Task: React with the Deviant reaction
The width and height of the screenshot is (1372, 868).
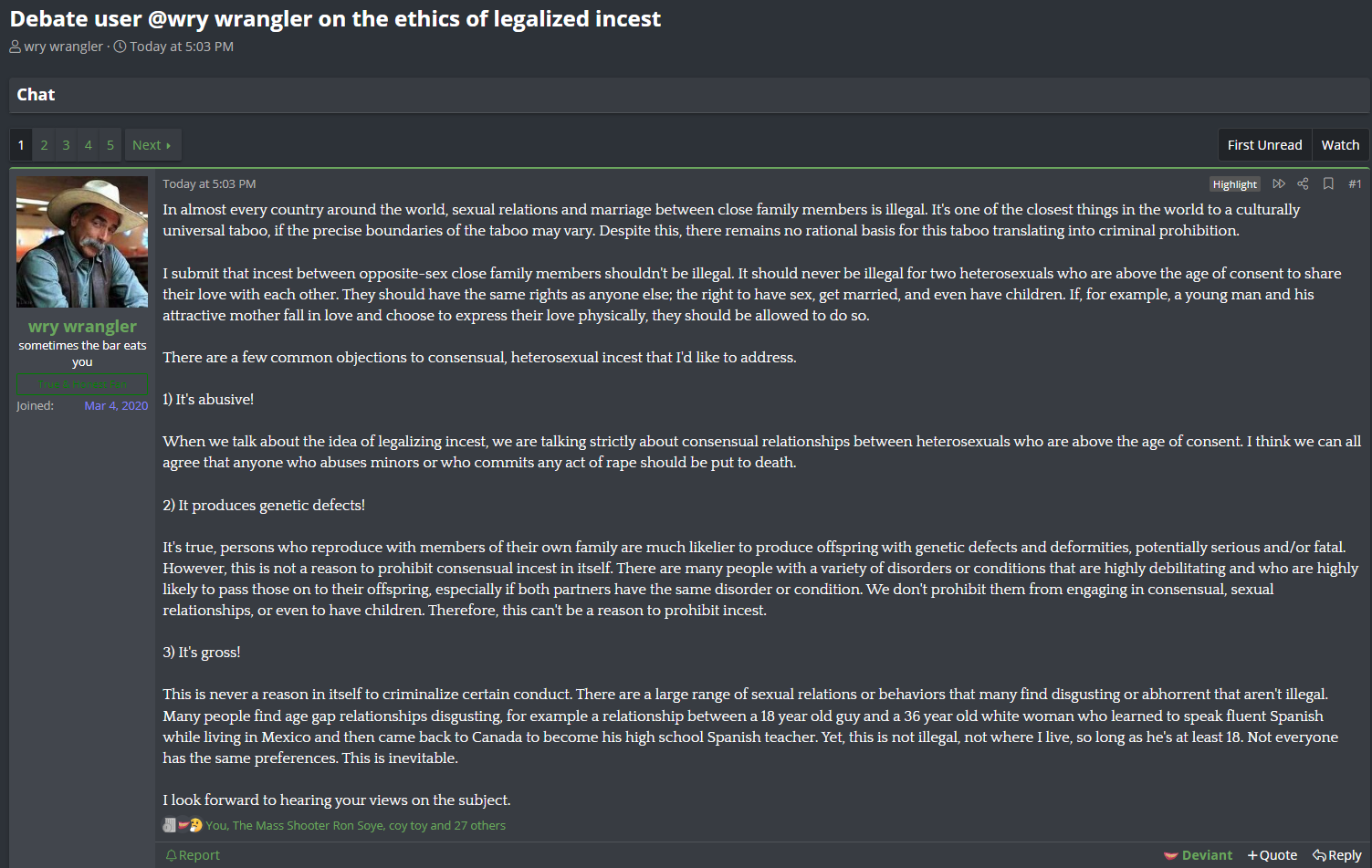Action: tap(1198, 855)
